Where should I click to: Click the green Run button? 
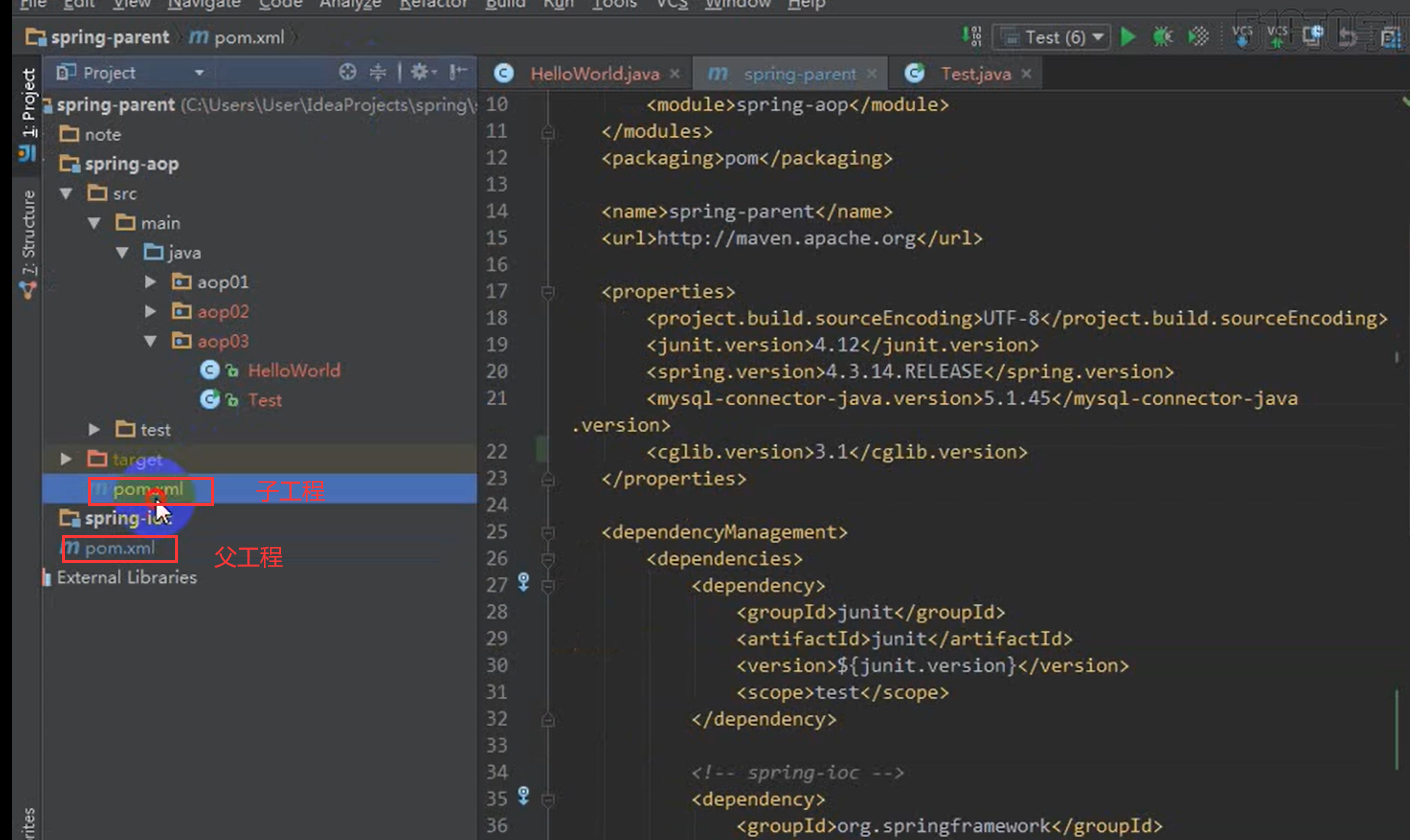(1128, 37)
